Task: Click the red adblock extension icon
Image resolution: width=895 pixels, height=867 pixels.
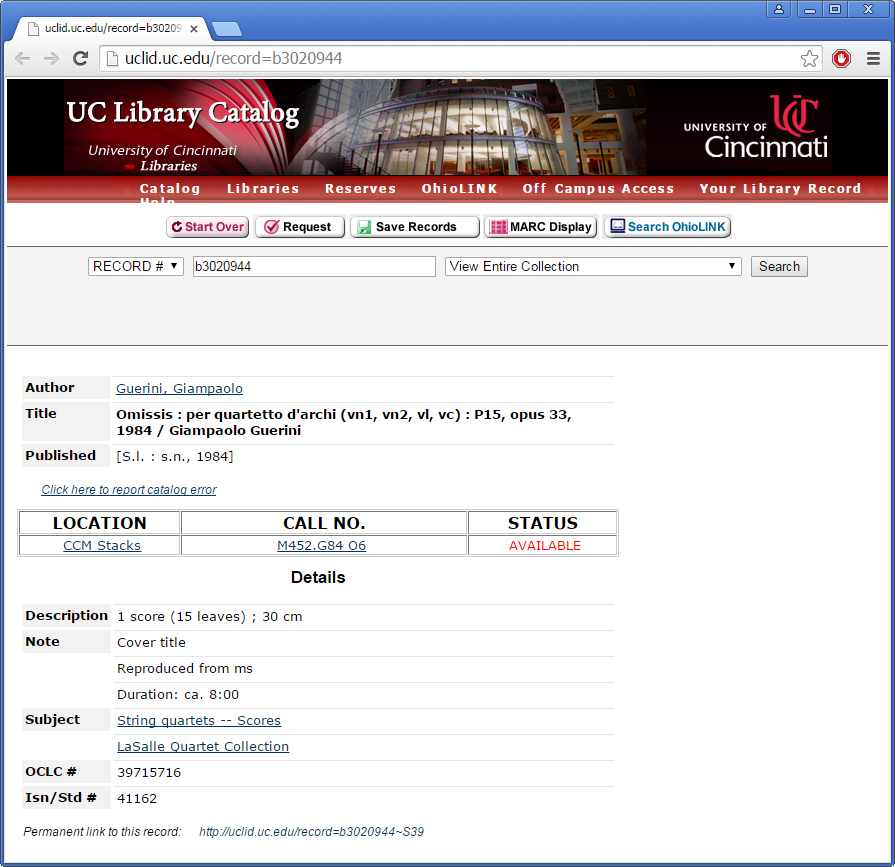Action: point(841,58)
